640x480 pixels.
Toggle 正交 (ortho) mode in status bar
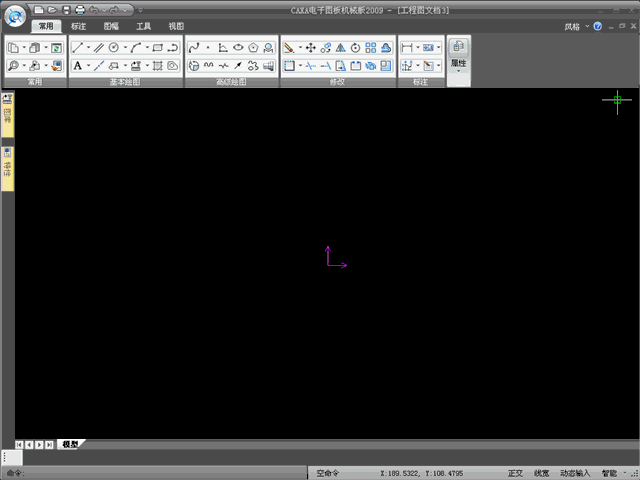point(515,473)
